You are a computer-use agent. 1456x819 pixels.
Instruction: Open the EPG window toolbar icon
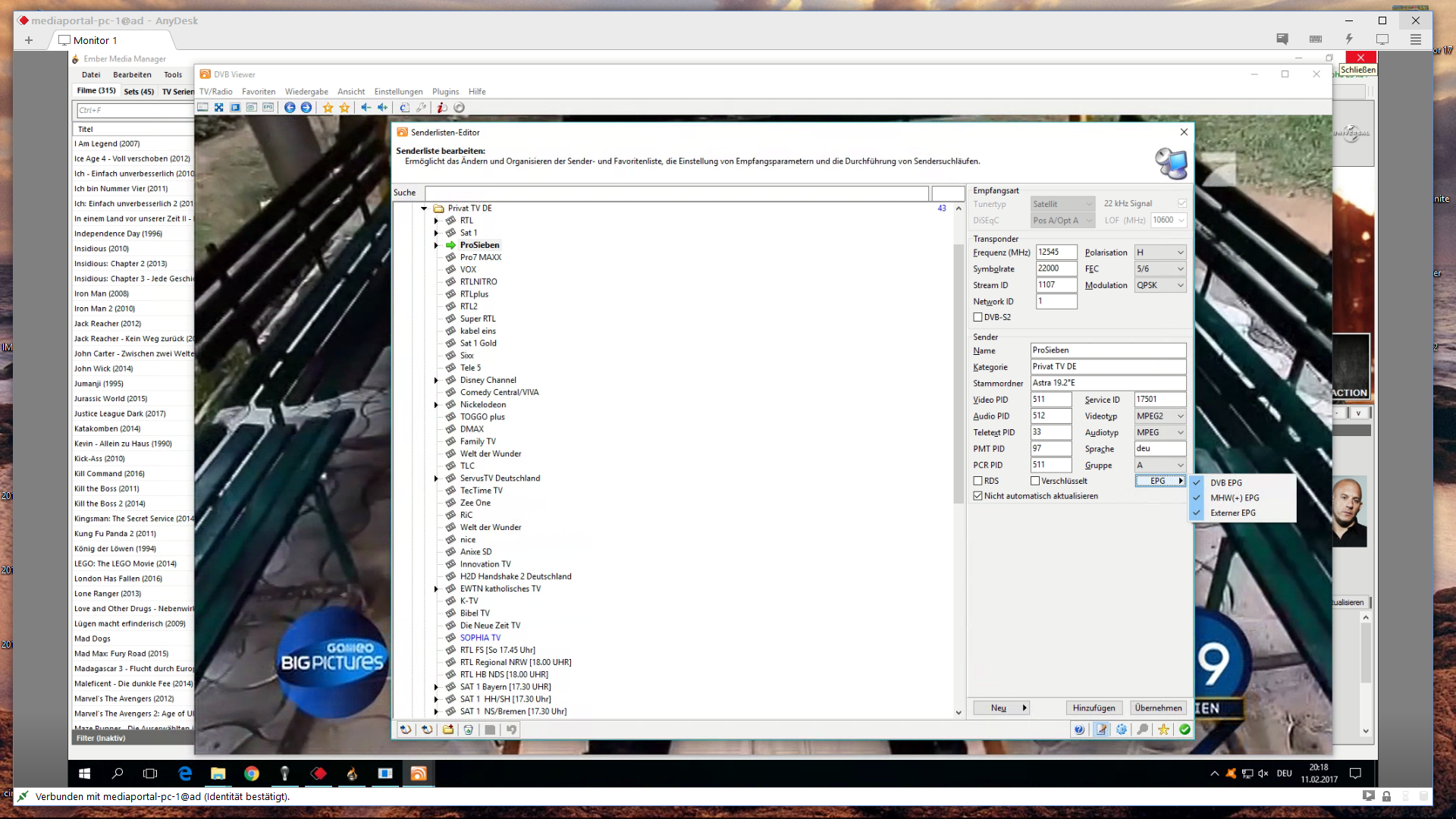point(268,108)
